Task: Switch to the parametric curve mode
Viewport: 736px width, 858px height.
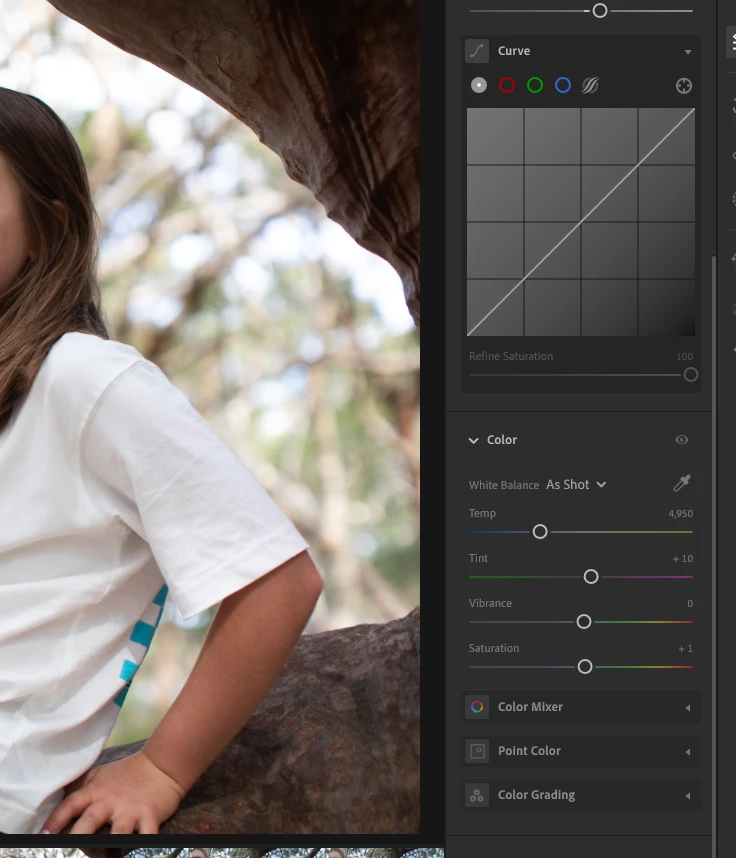Action: pyautogui.click(x=590, y=85)
